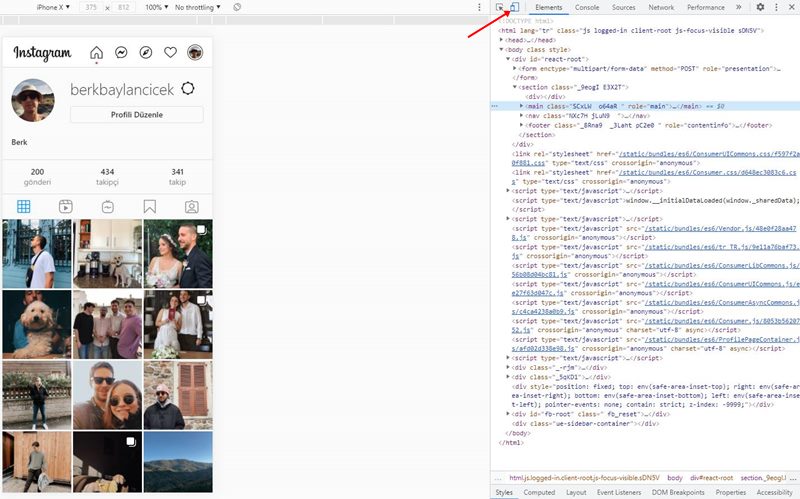Switch to the Performance tab
The width and height of the screenshot is (800, 499).
(x=706, y=7)
